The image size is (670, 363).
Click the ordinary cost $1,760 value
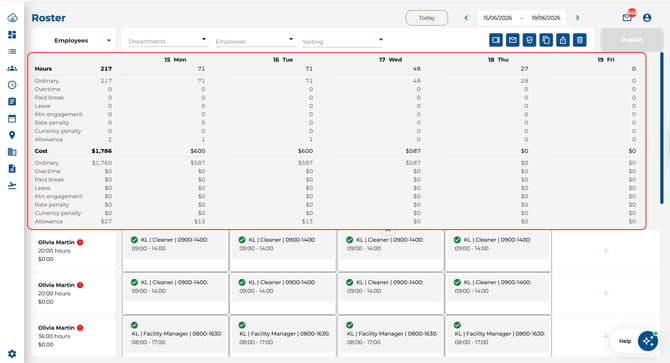click(x=102, y=163)
